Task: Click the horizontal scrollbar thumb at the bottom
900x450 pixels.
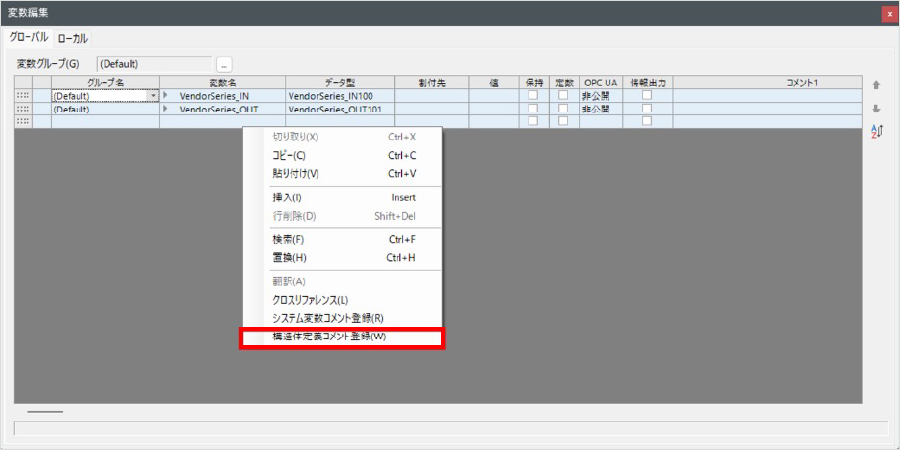Action: (45, 411)
